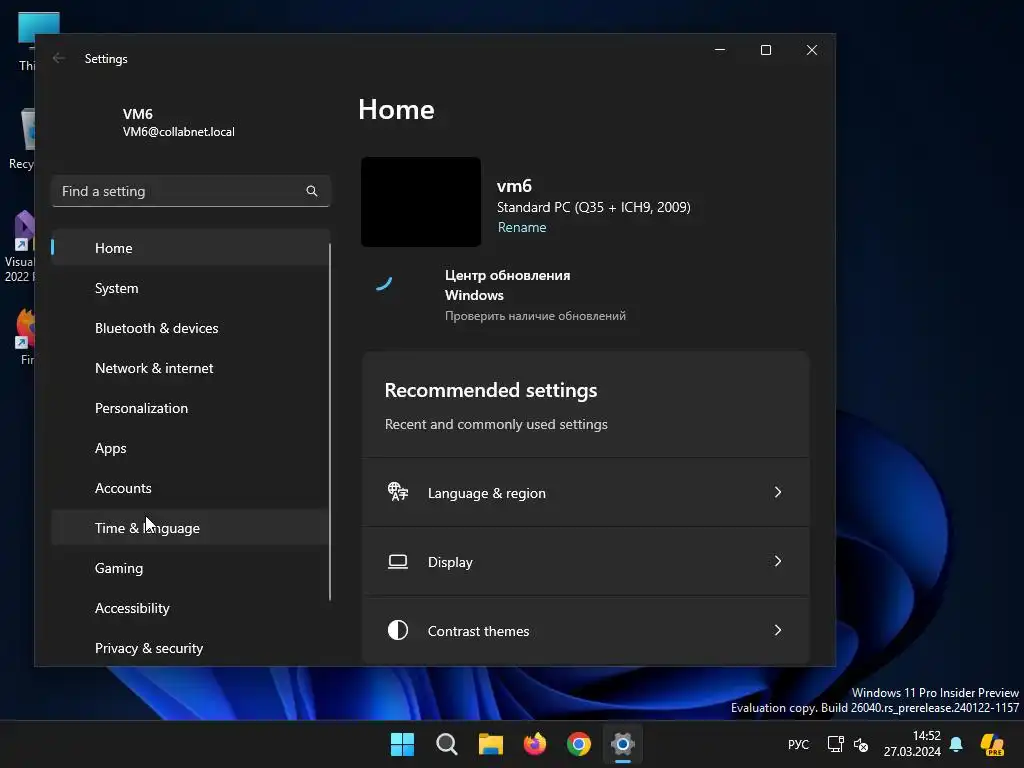The image size is (1024, 768).
Task: Maximize the Settings window
Action: click(x=766, y=50)
